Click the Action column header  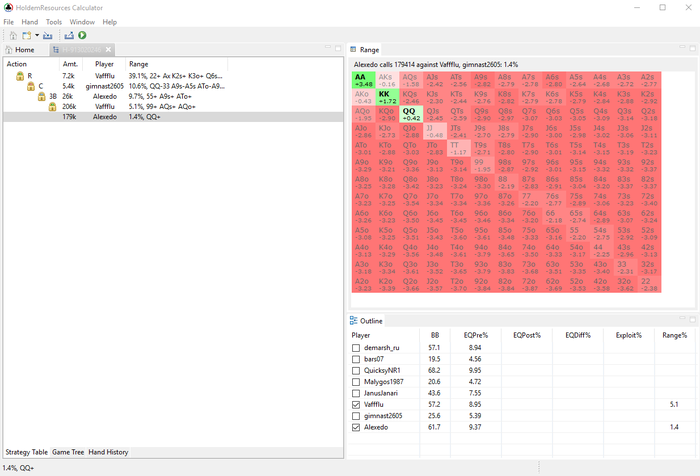pyautogui.click(x=17, y=64)
